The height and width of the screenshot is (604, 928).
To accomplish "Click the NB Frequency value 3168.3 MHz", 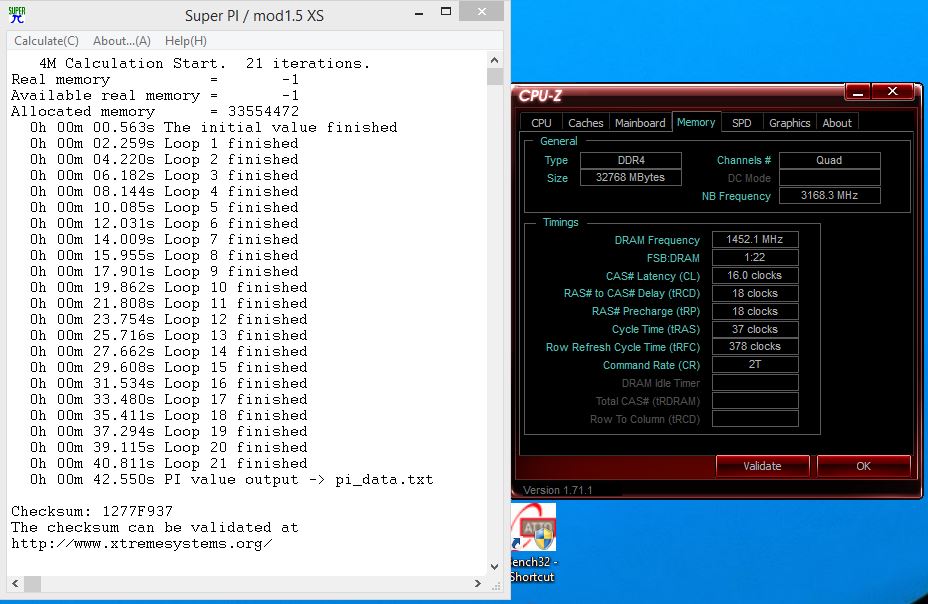I will (830, 195).
